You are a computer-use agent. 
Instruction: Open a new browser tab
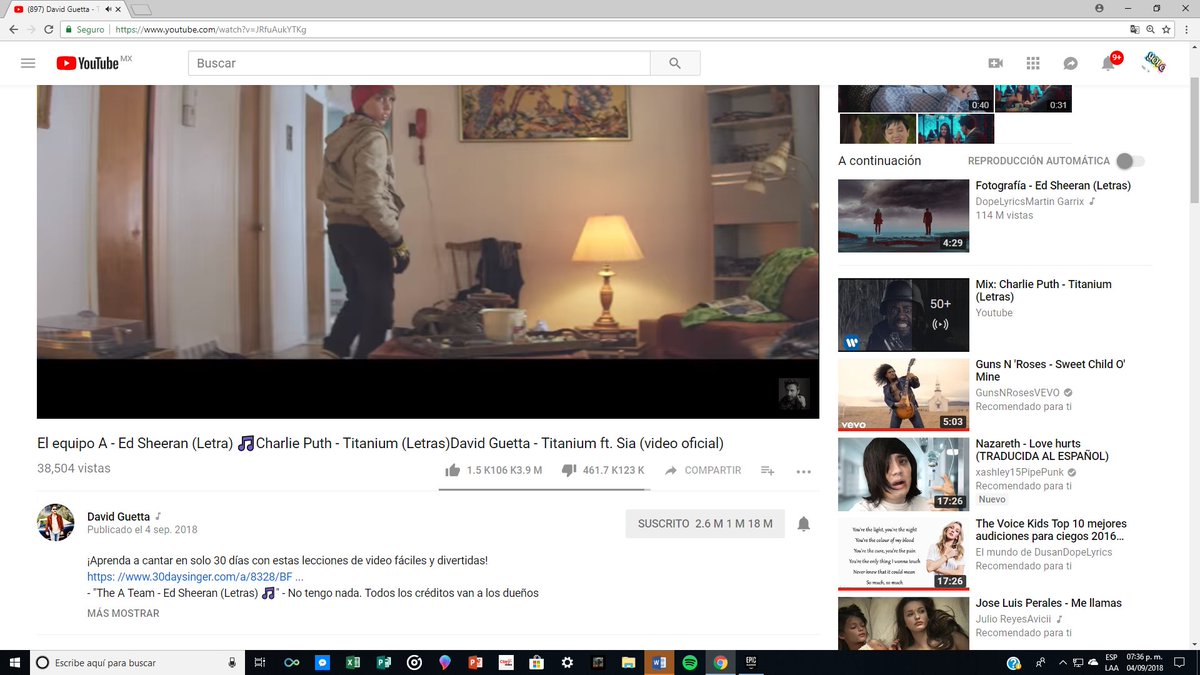click(x=141, y=10)
